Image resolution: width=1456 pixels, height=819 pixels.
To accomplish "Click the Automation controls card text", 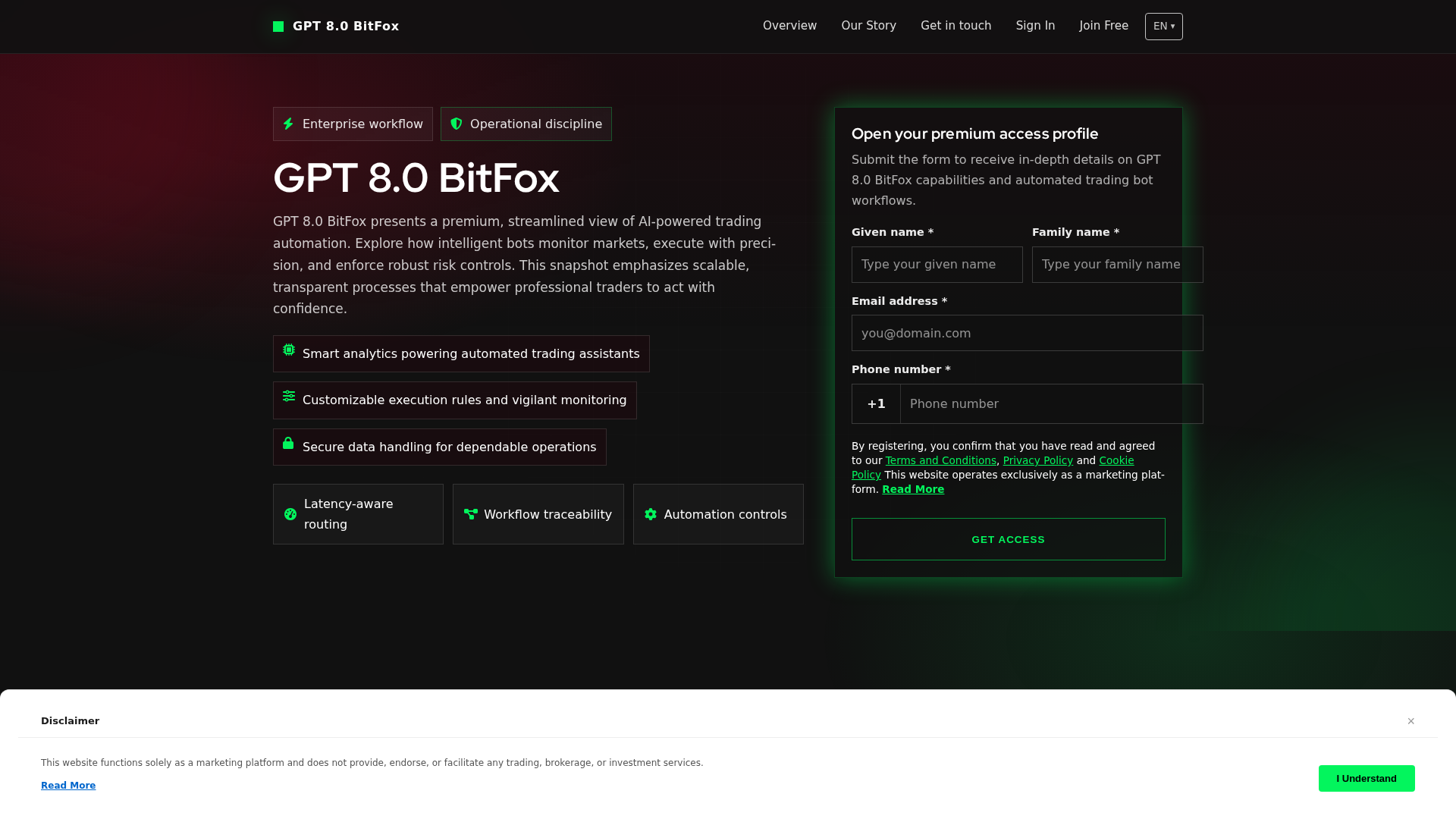I will click(x=726, y=514).
